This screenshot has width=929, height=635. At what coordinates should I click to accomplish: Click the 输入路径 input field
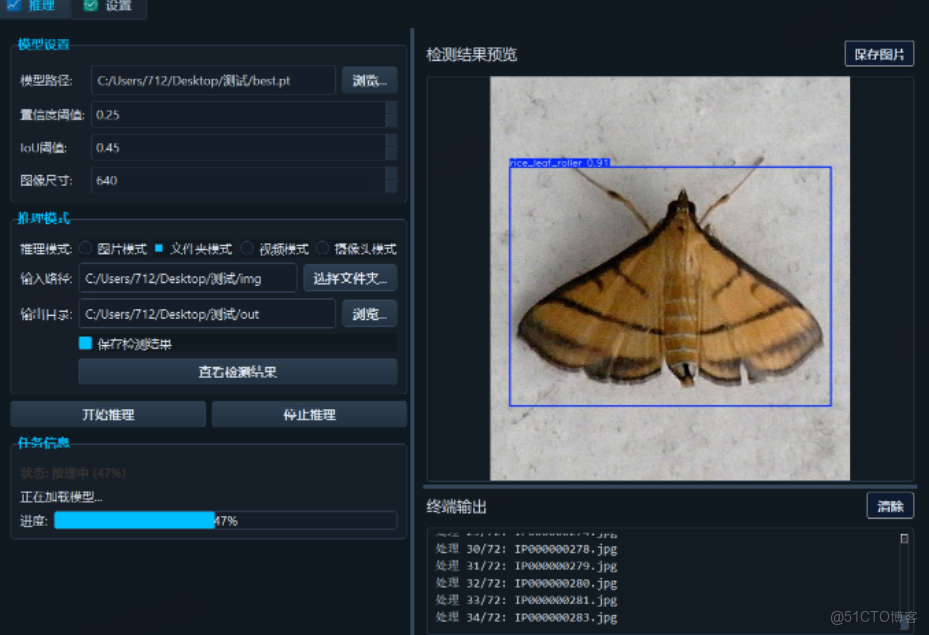coord(188,278)
